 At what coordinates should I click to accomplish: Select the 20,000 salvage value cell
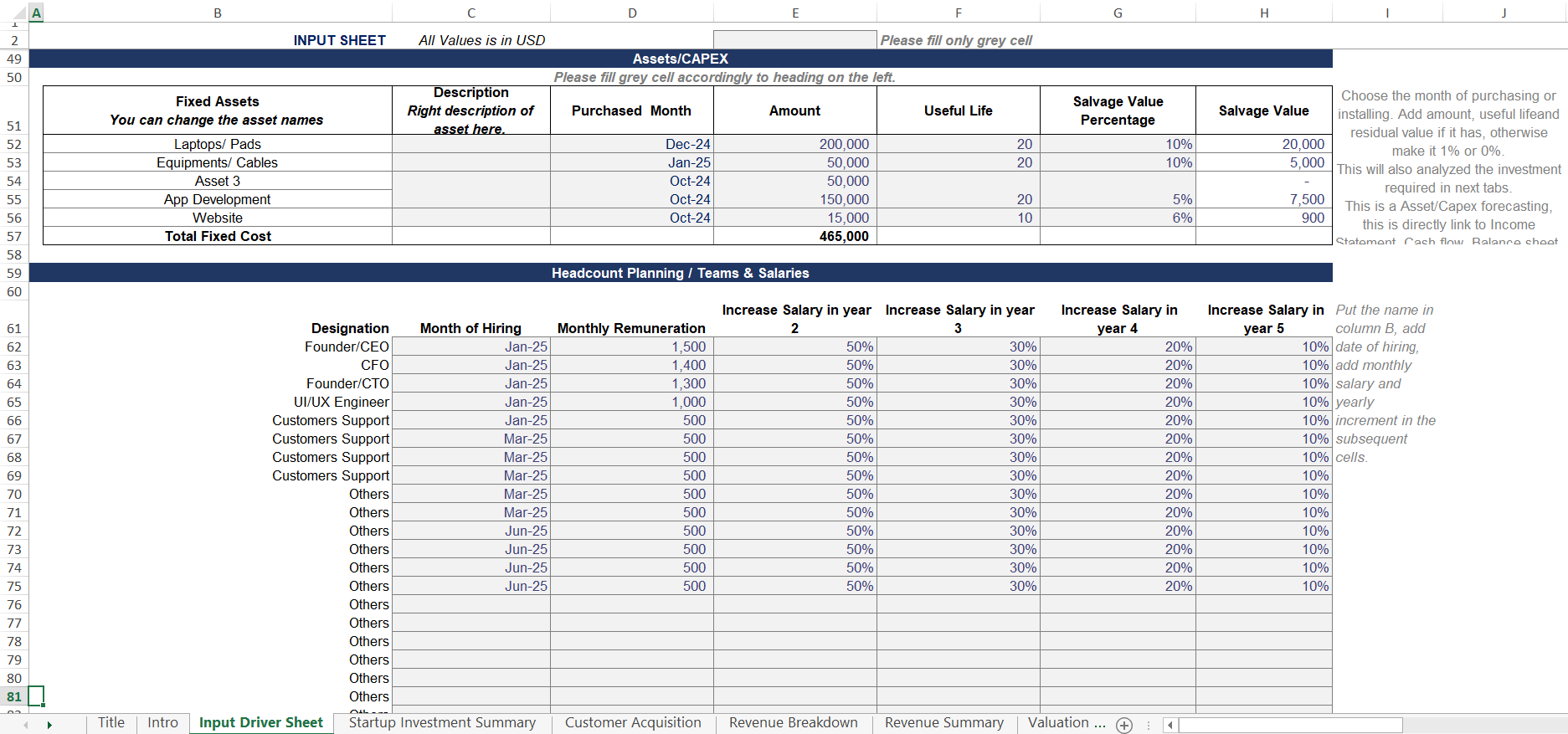1264,144
